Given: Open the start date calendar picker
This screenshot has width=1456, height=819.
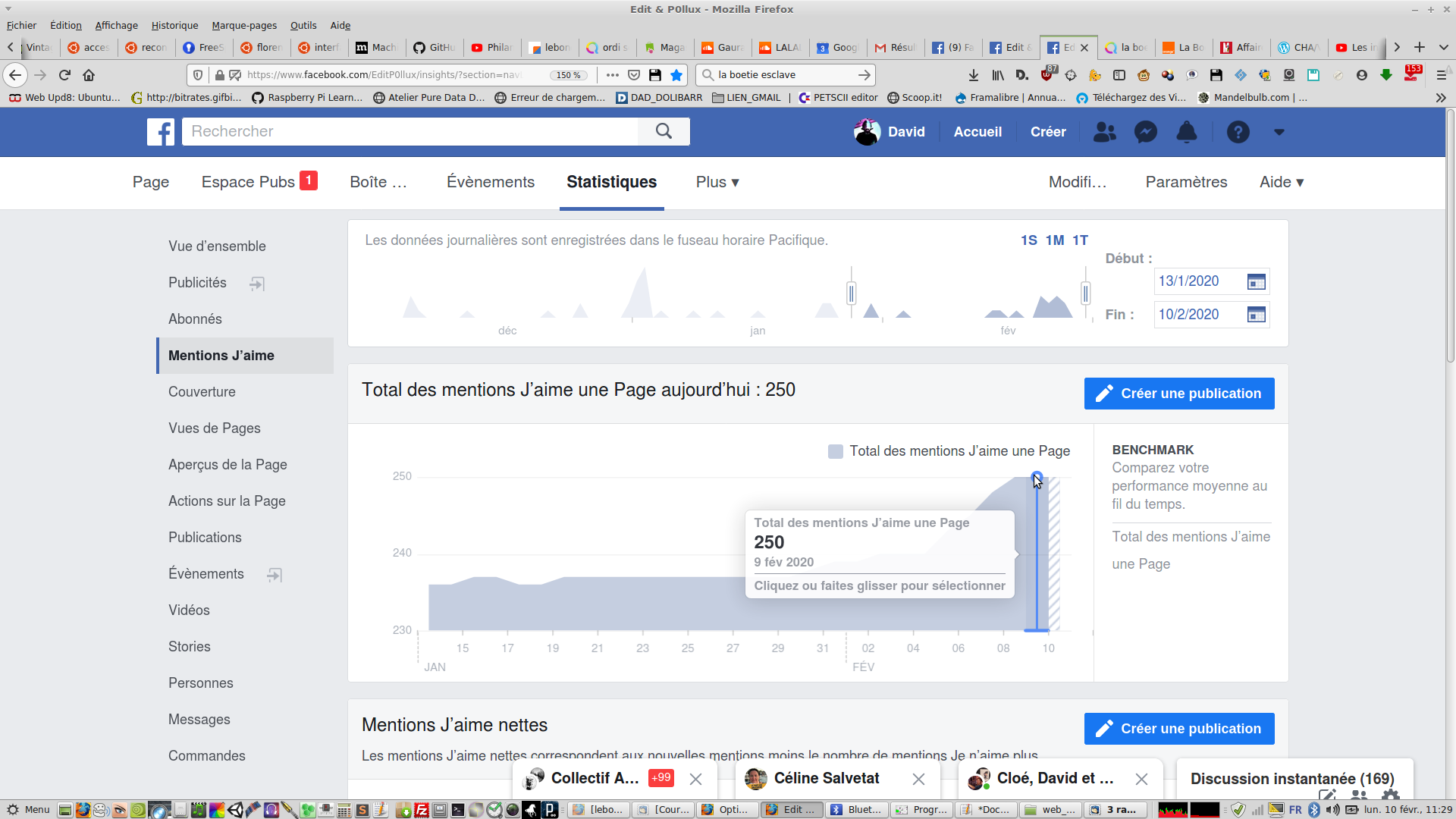Looking at the screenshot, I should coord(1256,282).
